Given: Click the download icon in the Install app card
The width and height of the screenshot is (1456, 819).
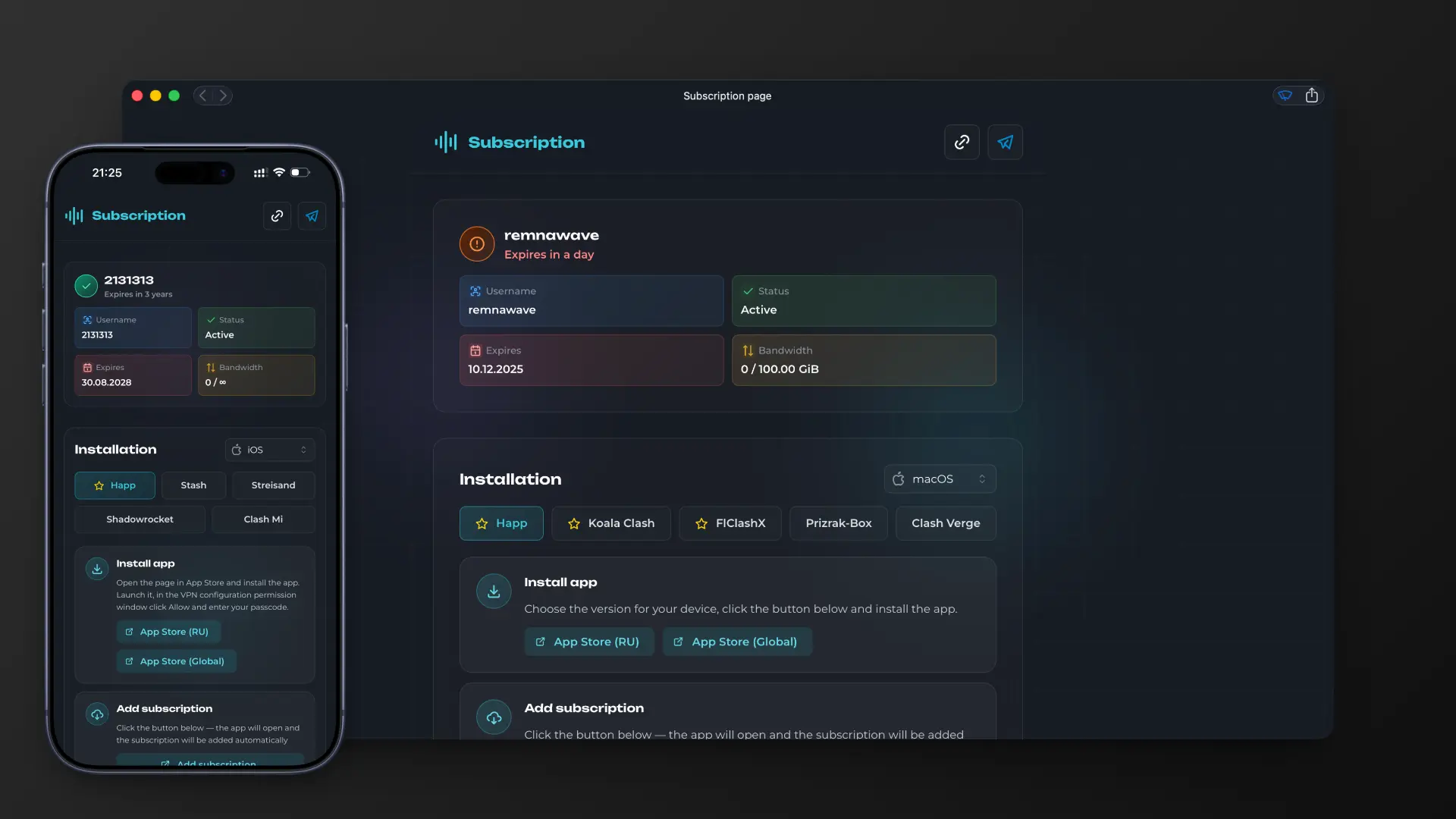Looking at the screenshot, I should pos(493,591).
